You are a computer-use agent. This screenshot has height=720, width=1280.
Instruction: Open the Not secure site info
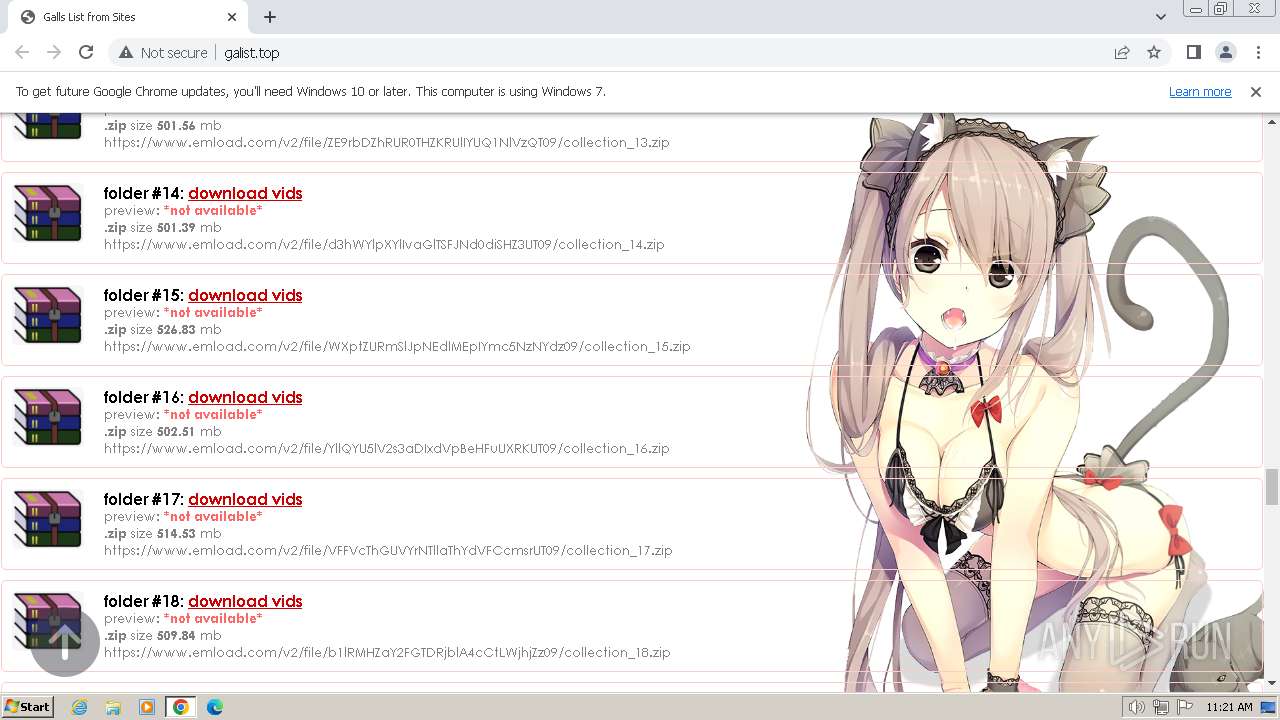coord(163,52)
